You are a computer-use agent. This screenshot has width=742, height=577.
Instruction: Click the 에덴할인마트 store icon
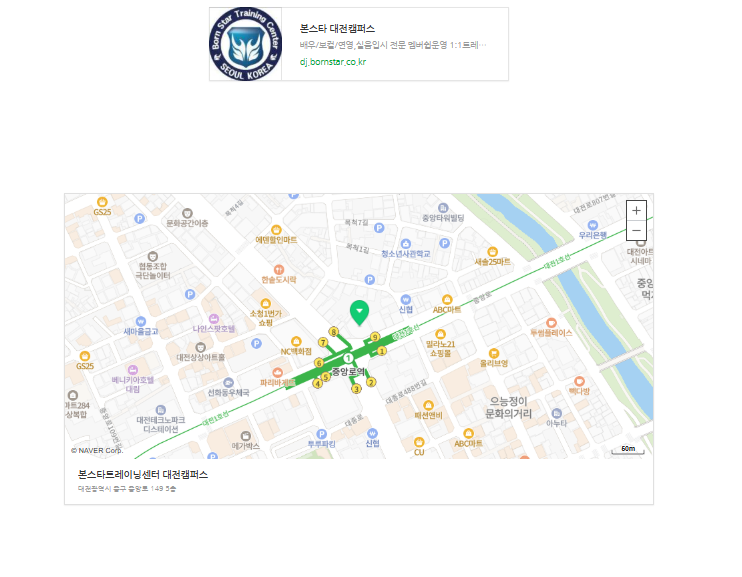(276, 230)
